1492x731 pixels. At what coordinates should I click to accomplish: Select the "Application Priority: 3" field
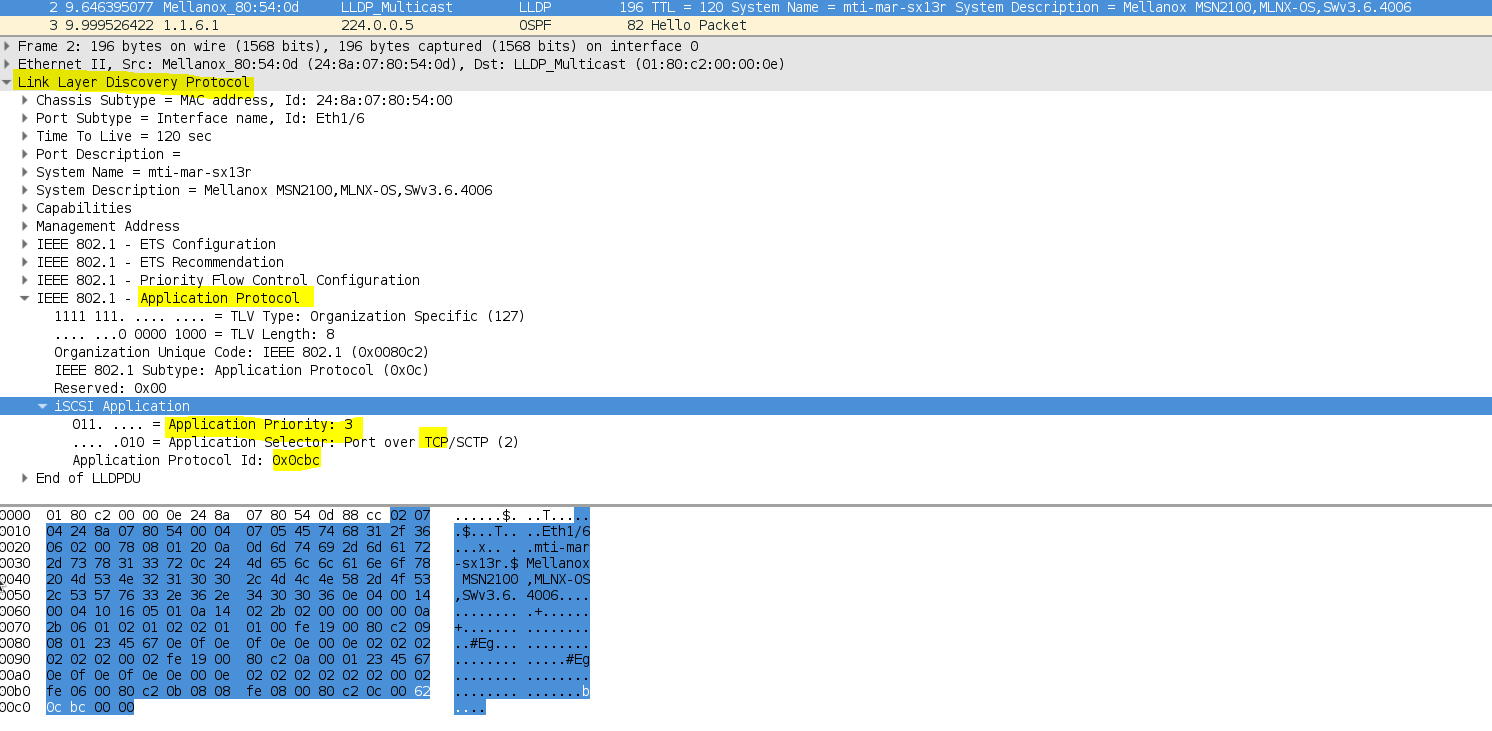pyautogui.click(x=265, y=424)
